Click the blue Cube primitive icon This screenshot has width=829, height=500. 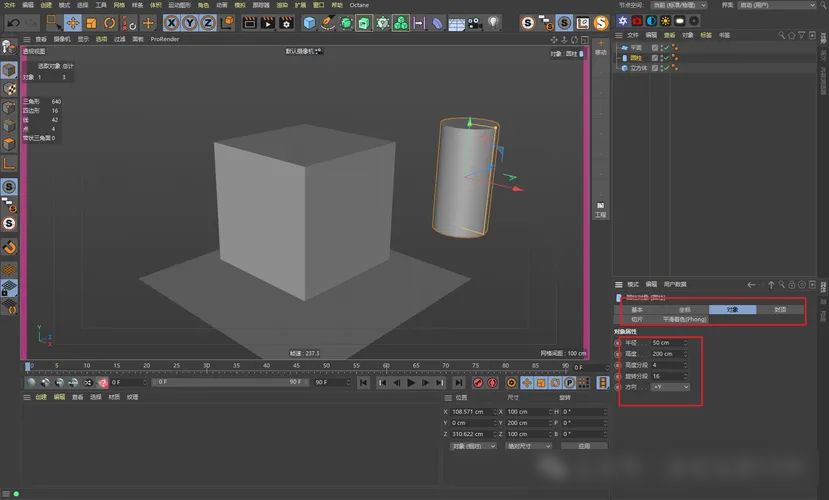309,23
